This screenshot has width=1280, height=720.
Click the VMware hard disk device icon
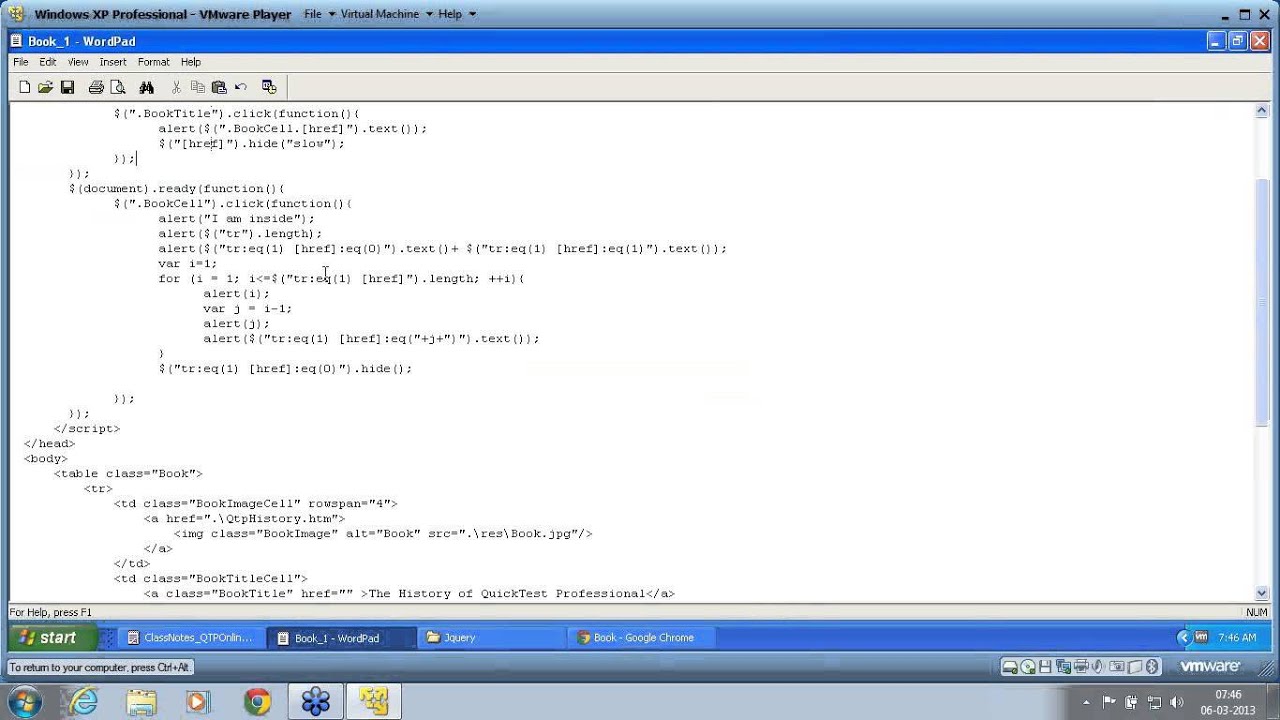pyautogui.click(x=1010, y=667)
